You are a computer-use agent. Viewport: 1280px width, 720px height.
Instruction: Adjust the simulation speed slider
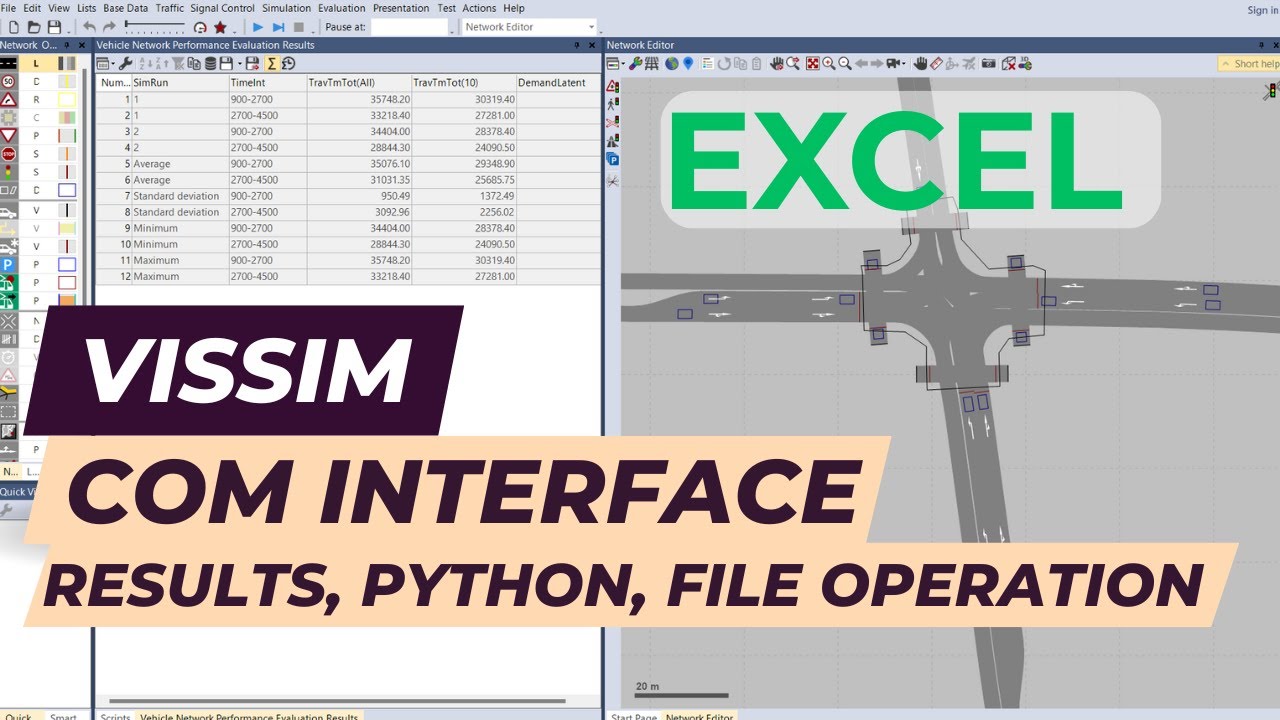tap(155, 25)
